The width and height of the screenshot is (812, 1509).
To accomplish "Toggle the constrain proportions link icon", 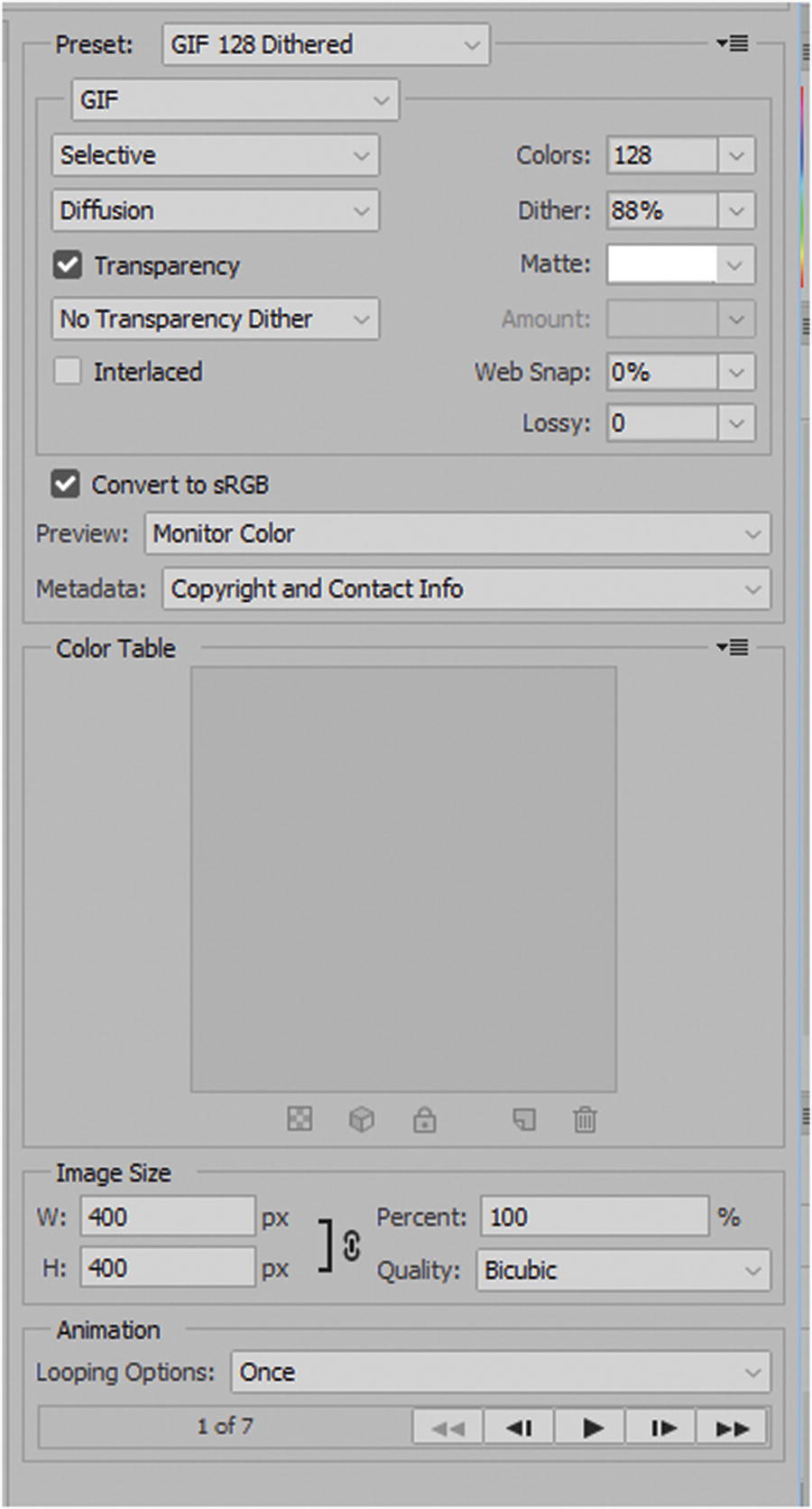I will (x=351, y=1245).
